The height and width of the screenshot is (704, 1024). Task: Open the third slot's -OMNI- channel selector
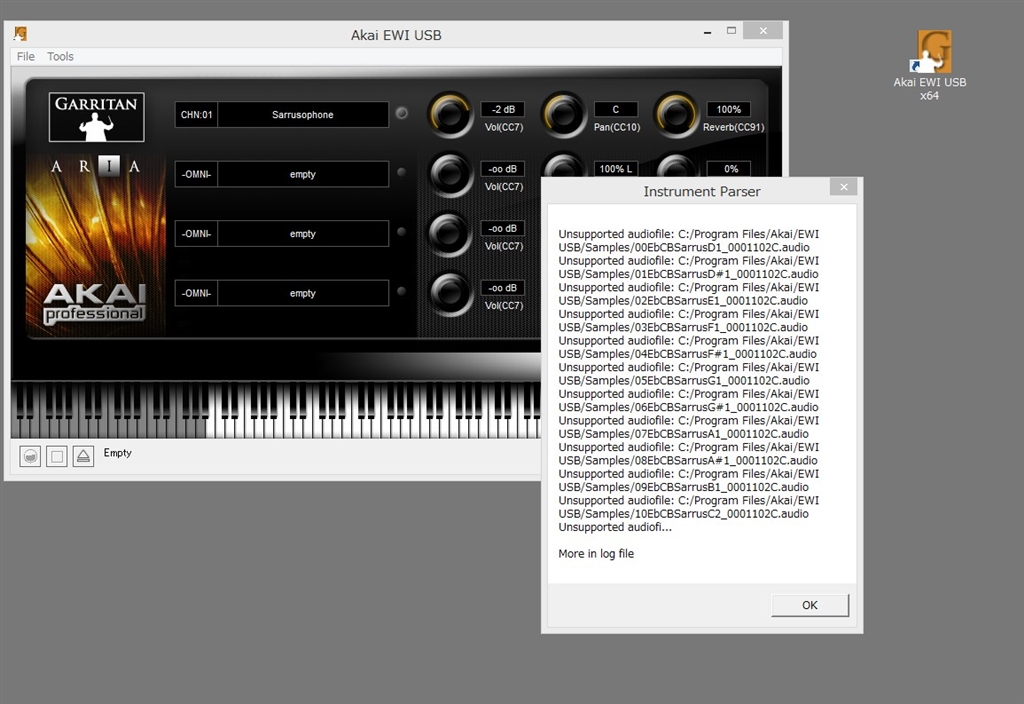tap(197, 234)
